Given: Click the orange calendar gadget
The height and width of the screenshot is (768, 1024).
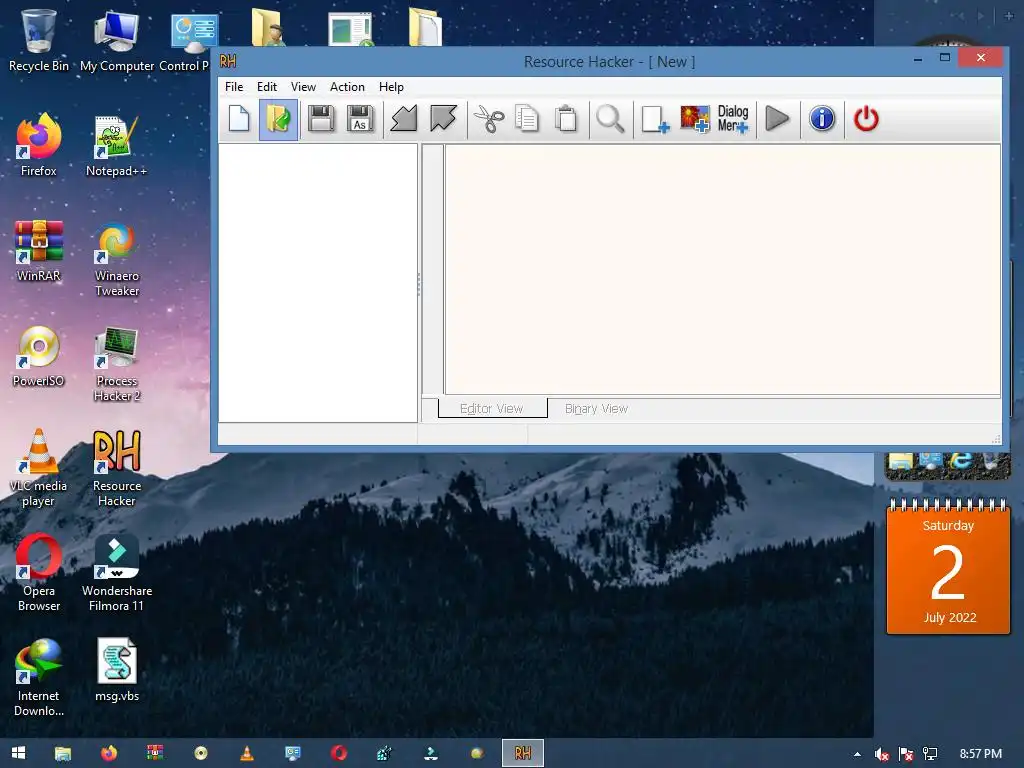Looking at the screenshot, I should [x=948, y=566].
